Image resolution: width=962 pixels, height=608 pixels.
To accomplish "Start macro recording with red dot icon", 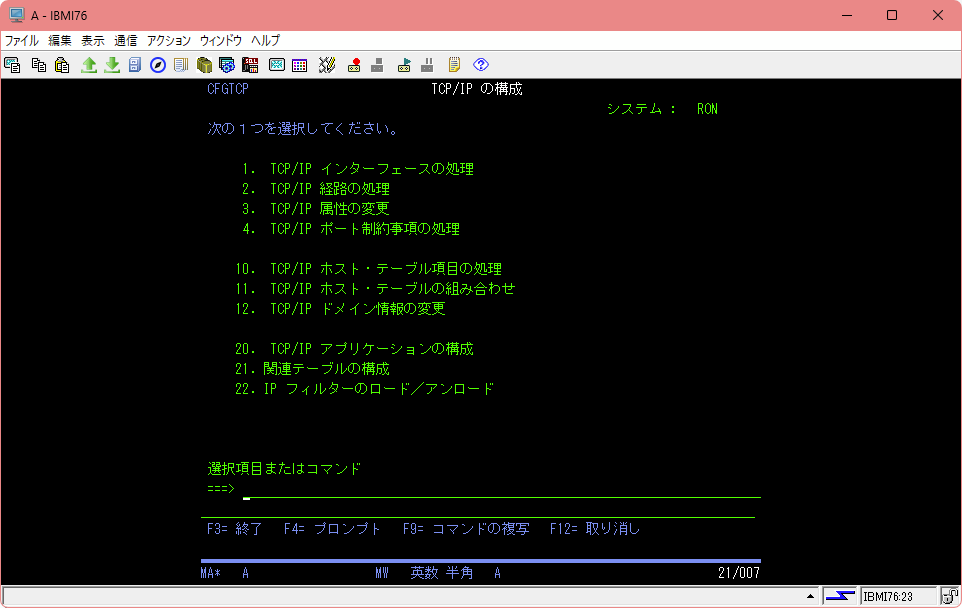I will [x=354, y=64].
